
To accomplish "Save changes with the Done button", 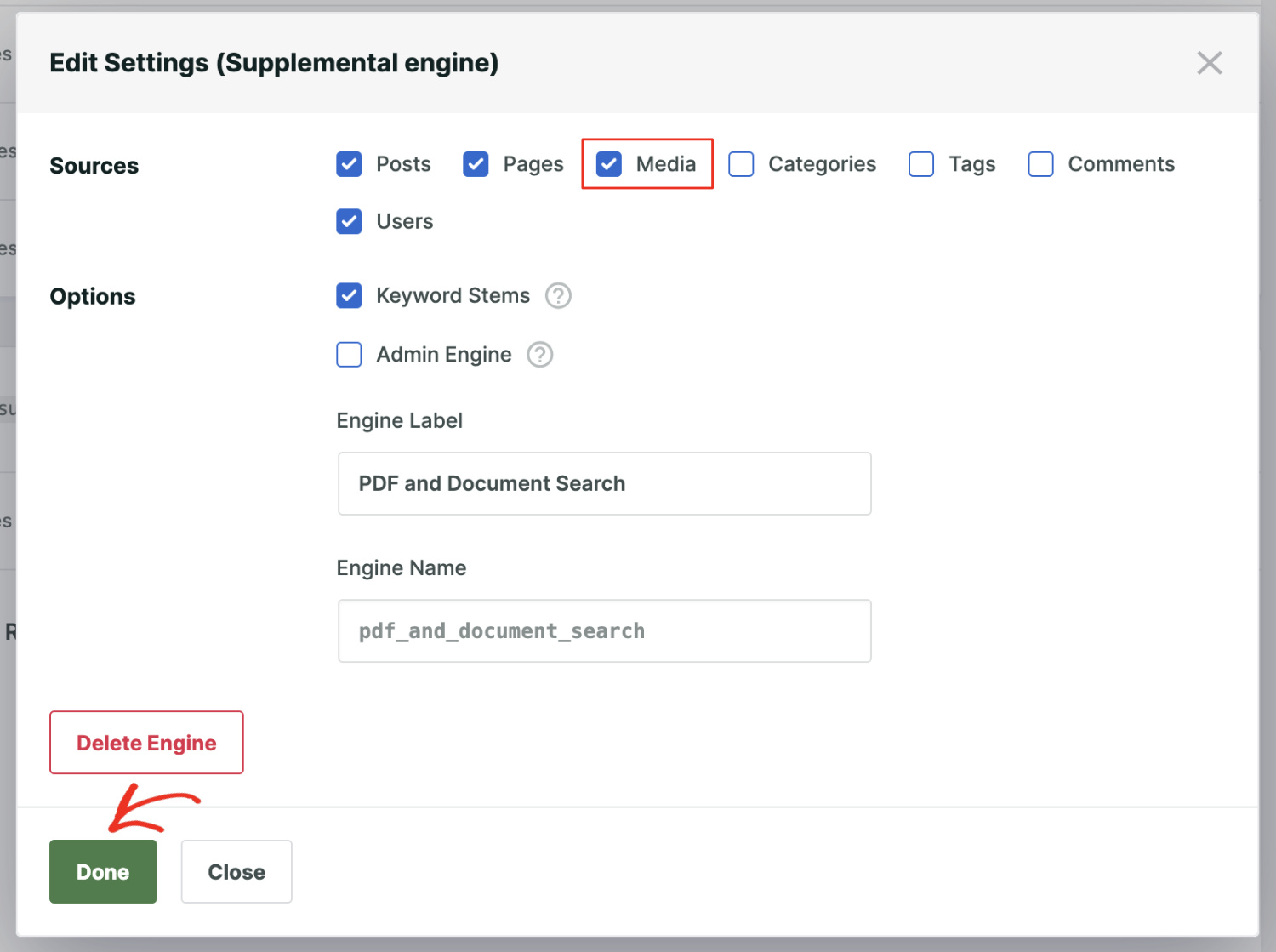I will (x=102, y=871).
